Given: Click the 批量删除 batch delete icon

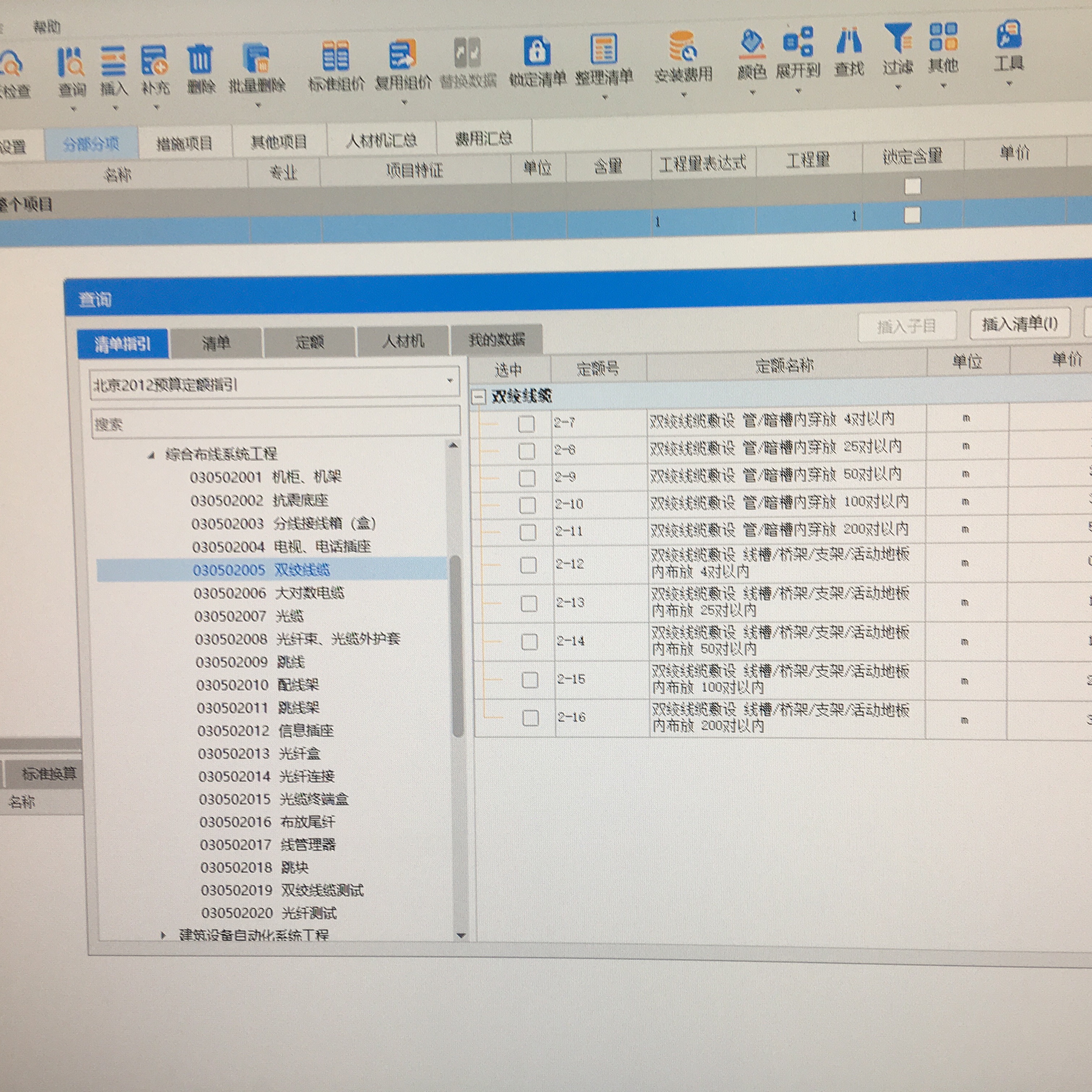Looking at the screenshot, I should point(257,58).
